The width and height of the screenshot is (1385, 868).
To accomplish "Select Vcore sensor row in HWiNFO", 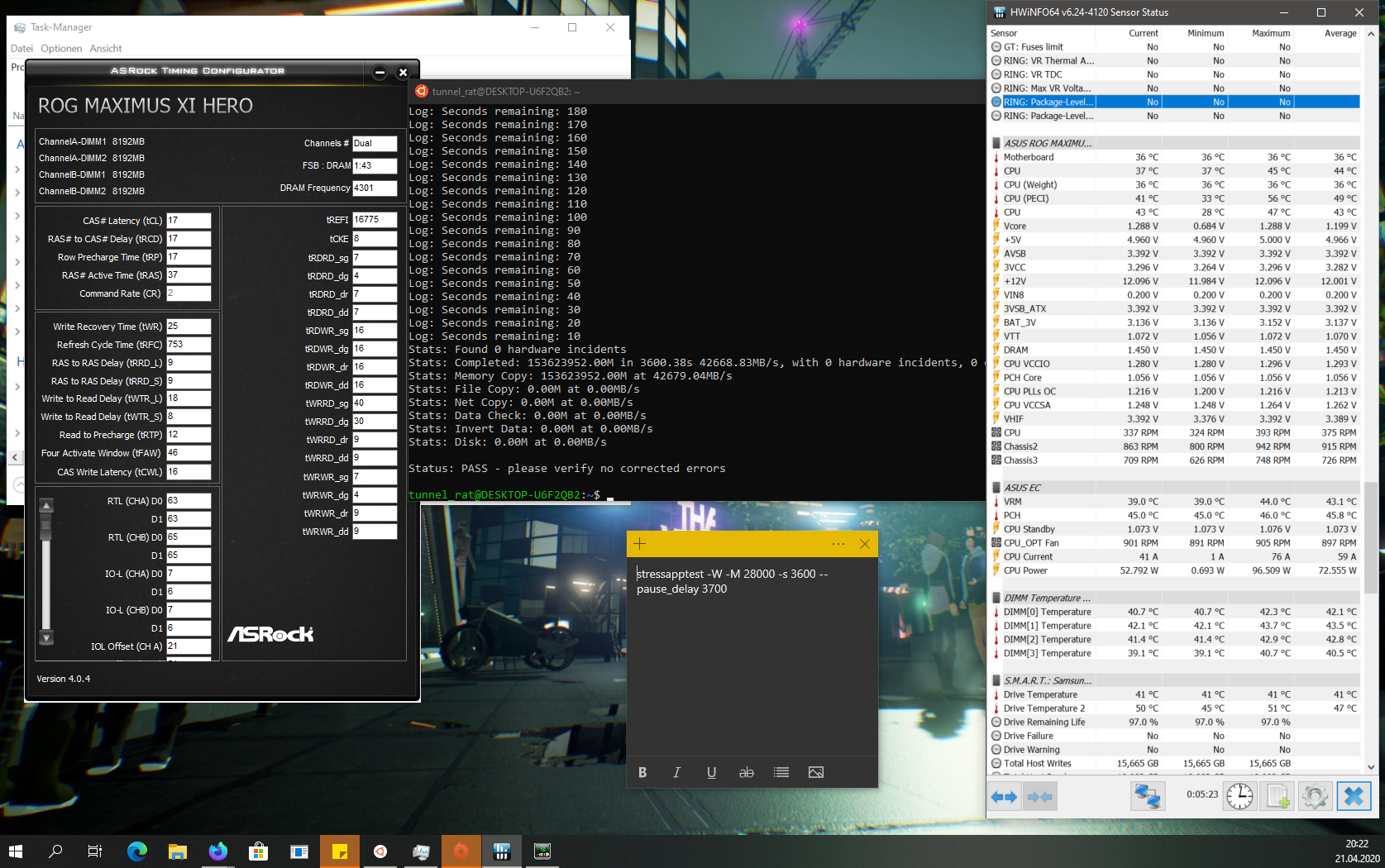I will coord(1174,226).
